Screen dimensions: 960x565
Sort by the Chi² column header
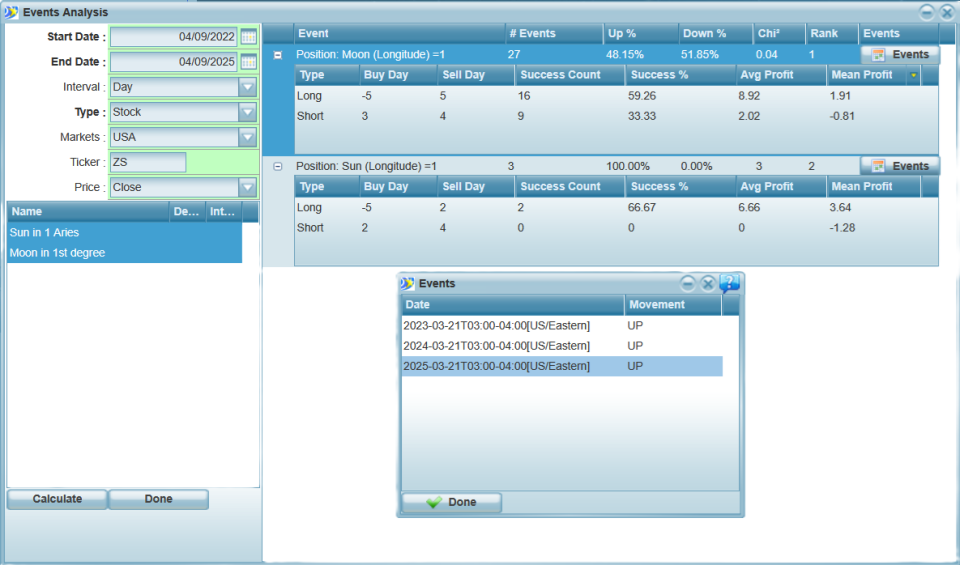pos(779,34)
